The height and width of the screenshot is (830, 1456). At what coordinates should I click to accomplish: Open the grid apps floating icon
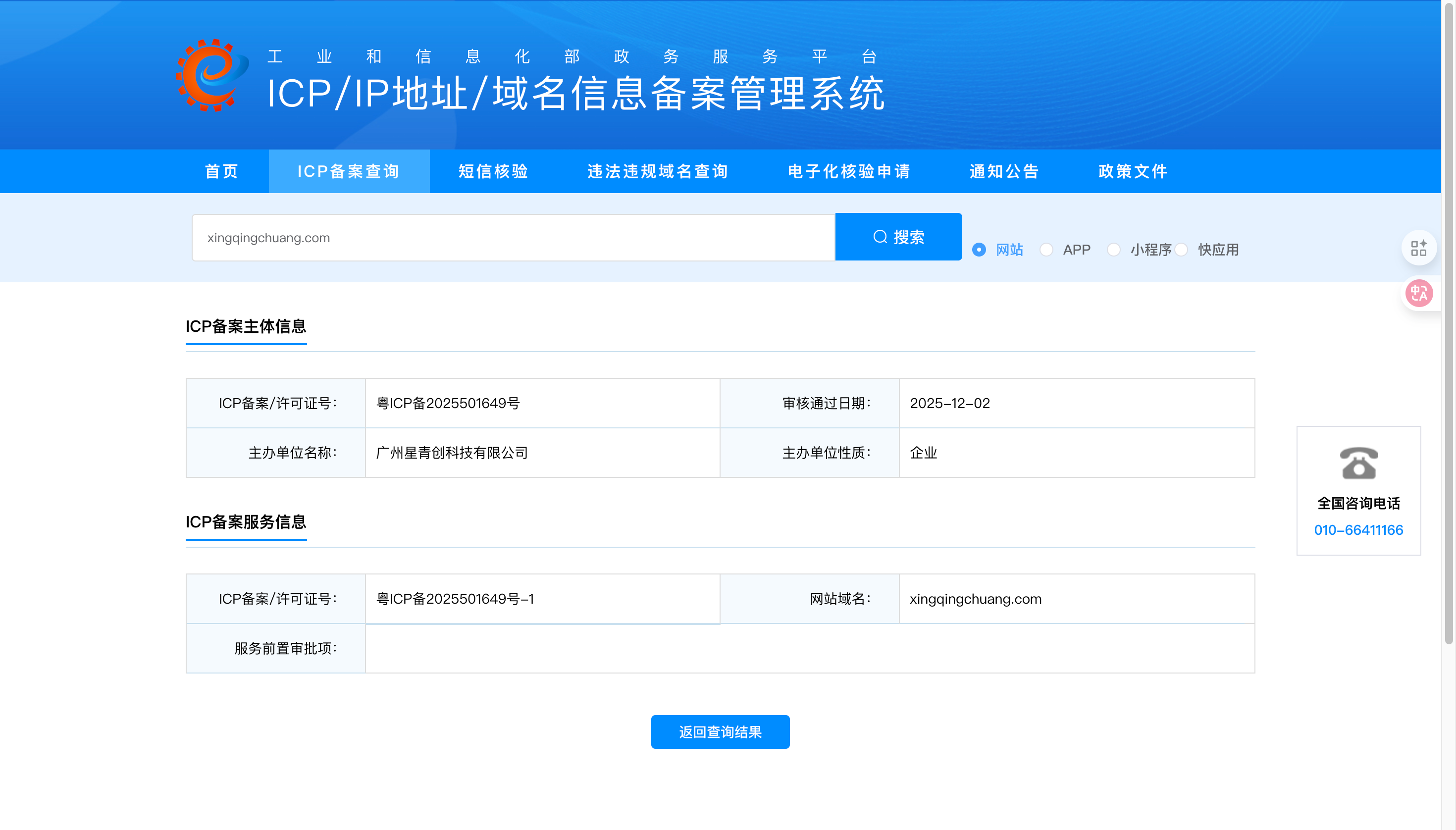[1418, 248]
